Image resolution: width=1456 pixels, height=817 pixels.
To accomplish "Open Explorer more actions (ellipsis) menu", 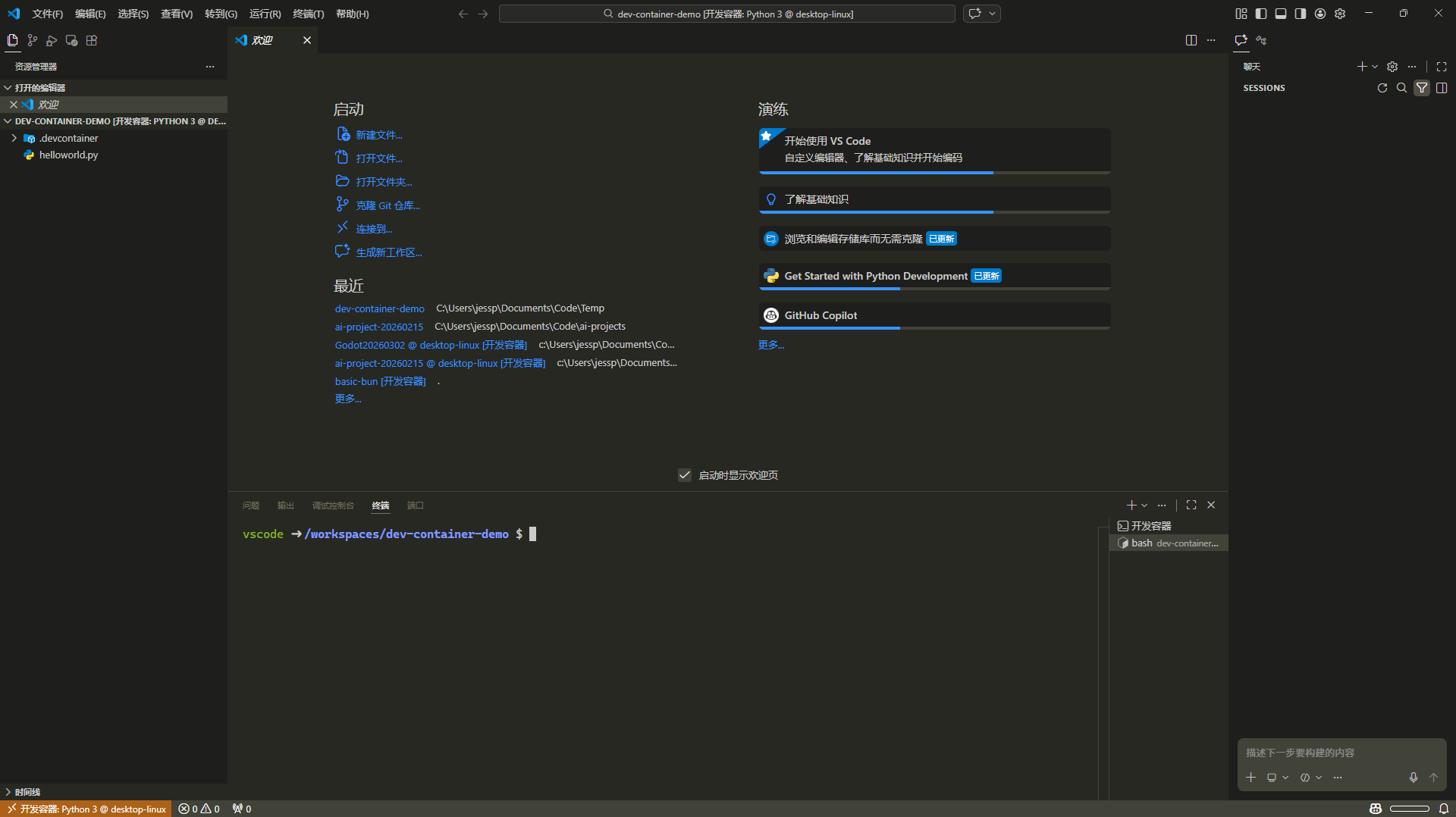I will click(x=210, y=67).
